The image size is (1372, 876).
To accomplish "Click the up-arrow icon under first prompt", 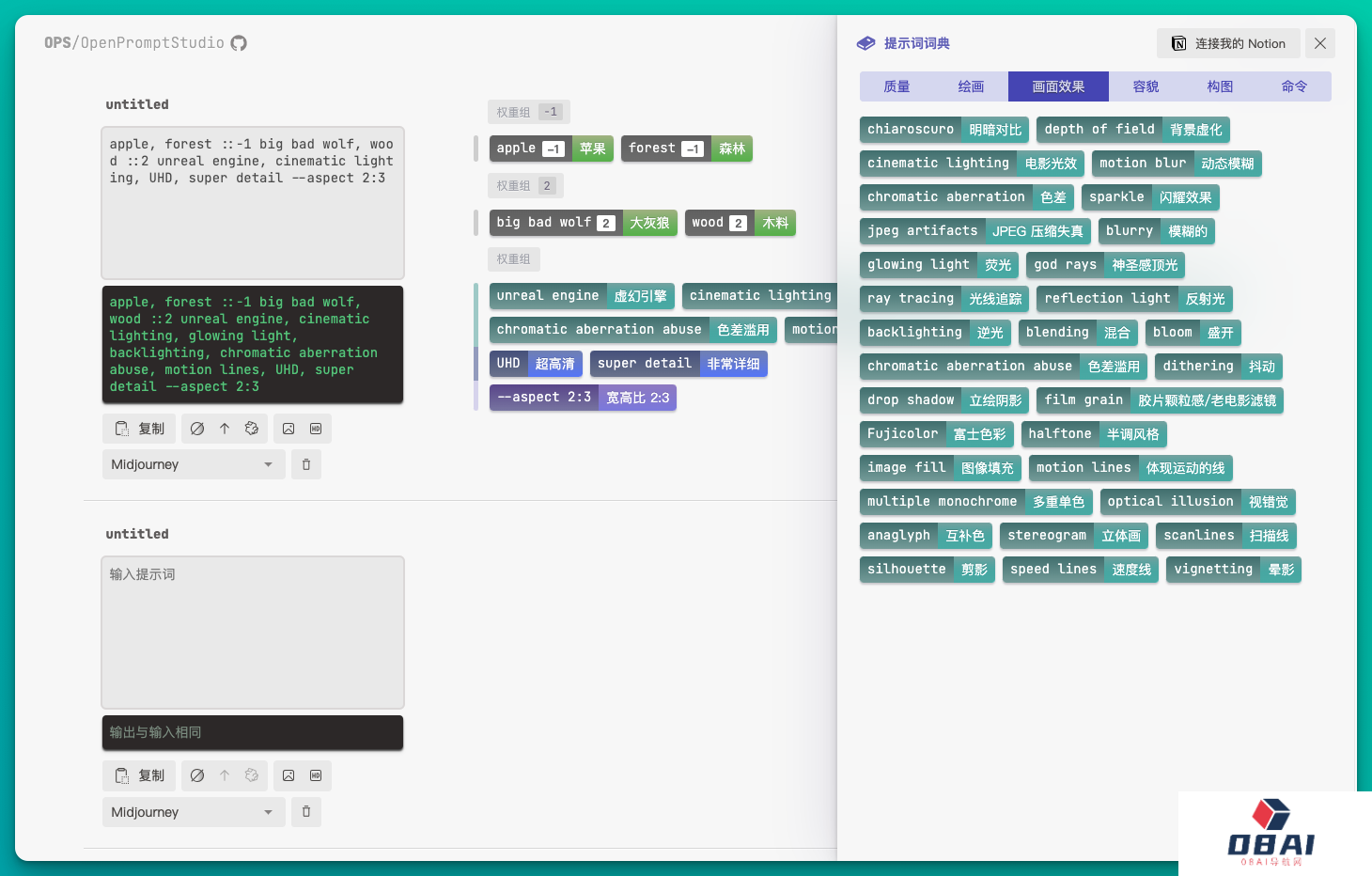I will click(225, 429).
